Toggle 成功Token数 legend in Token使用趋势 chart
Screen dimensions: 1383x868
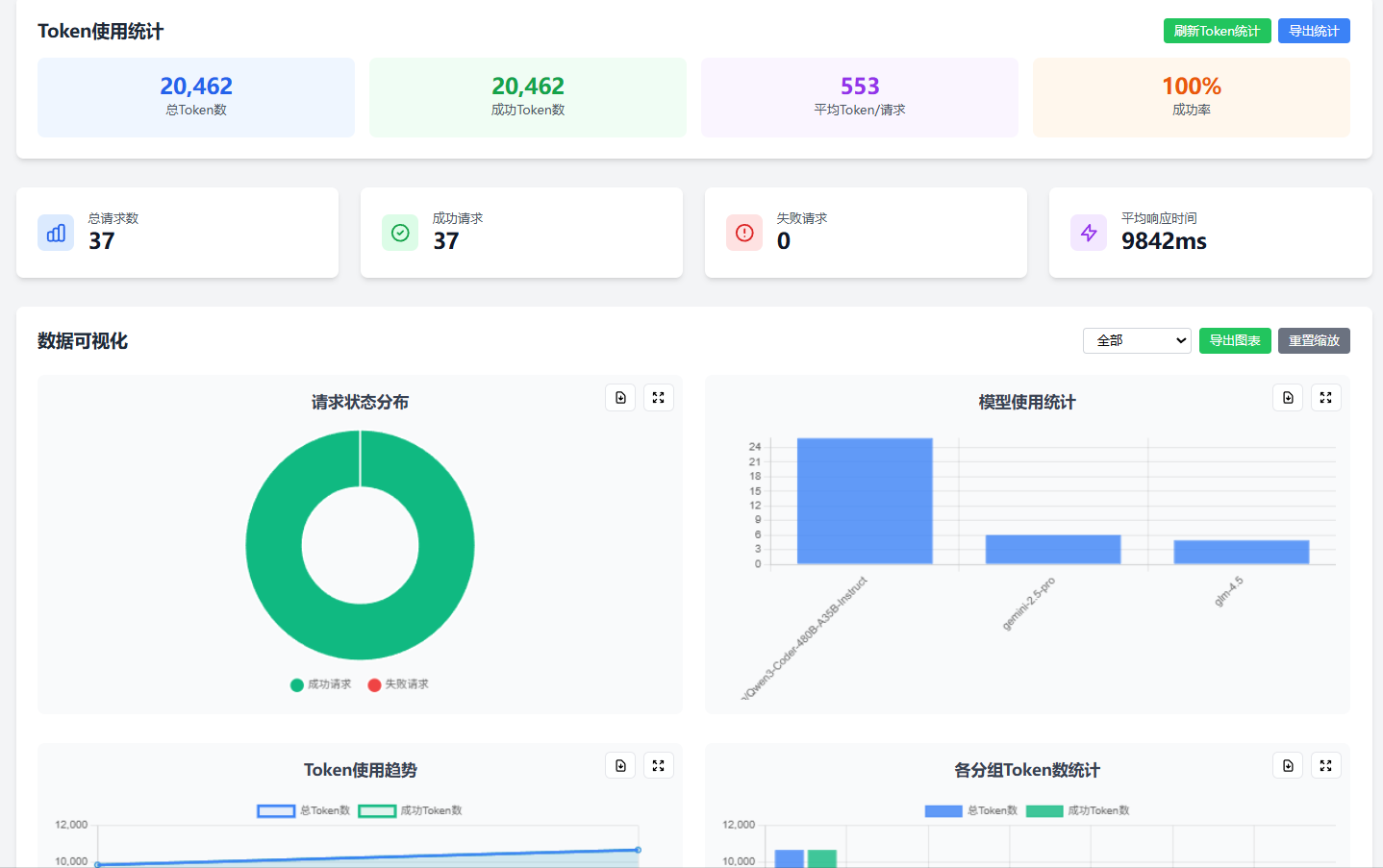point(411,810)
